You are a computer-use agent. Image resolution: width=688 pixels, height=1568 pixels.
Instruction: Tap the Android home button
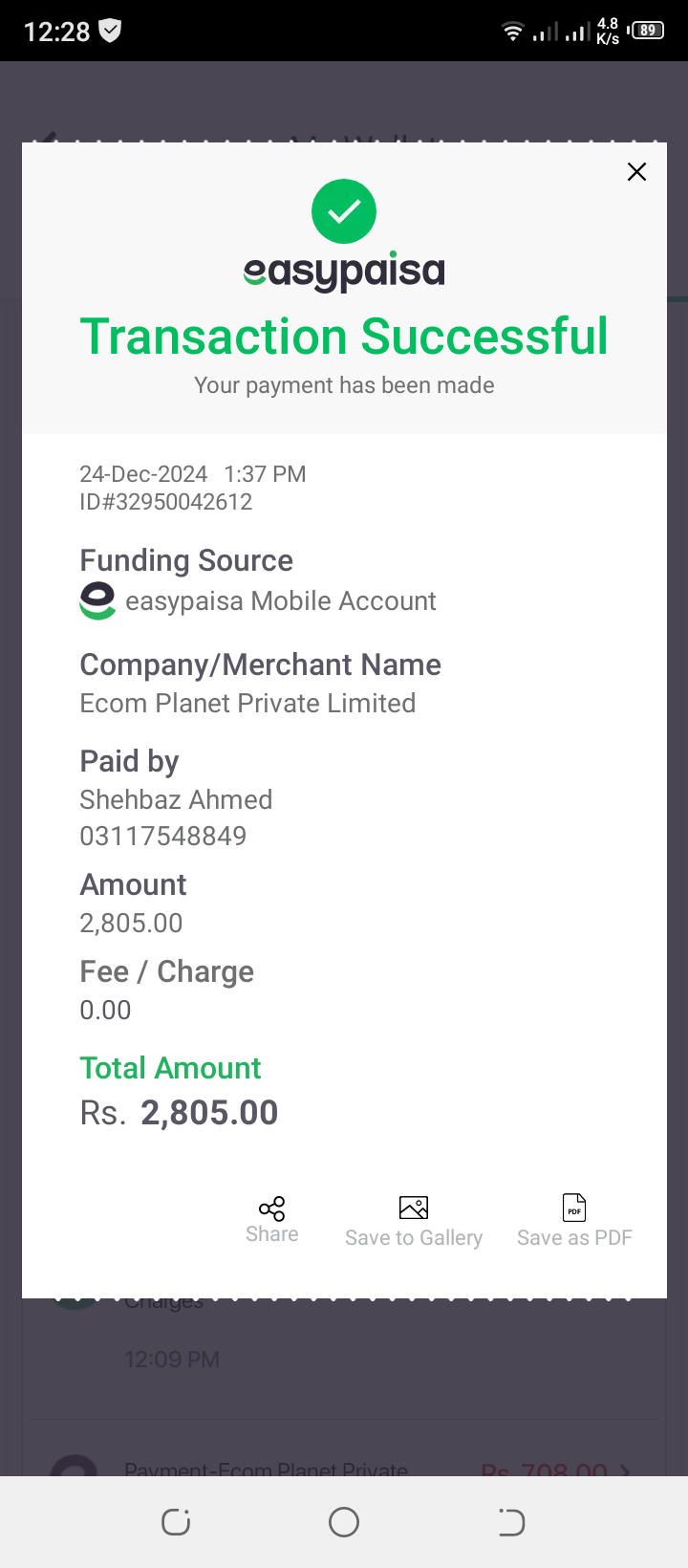344,1522
